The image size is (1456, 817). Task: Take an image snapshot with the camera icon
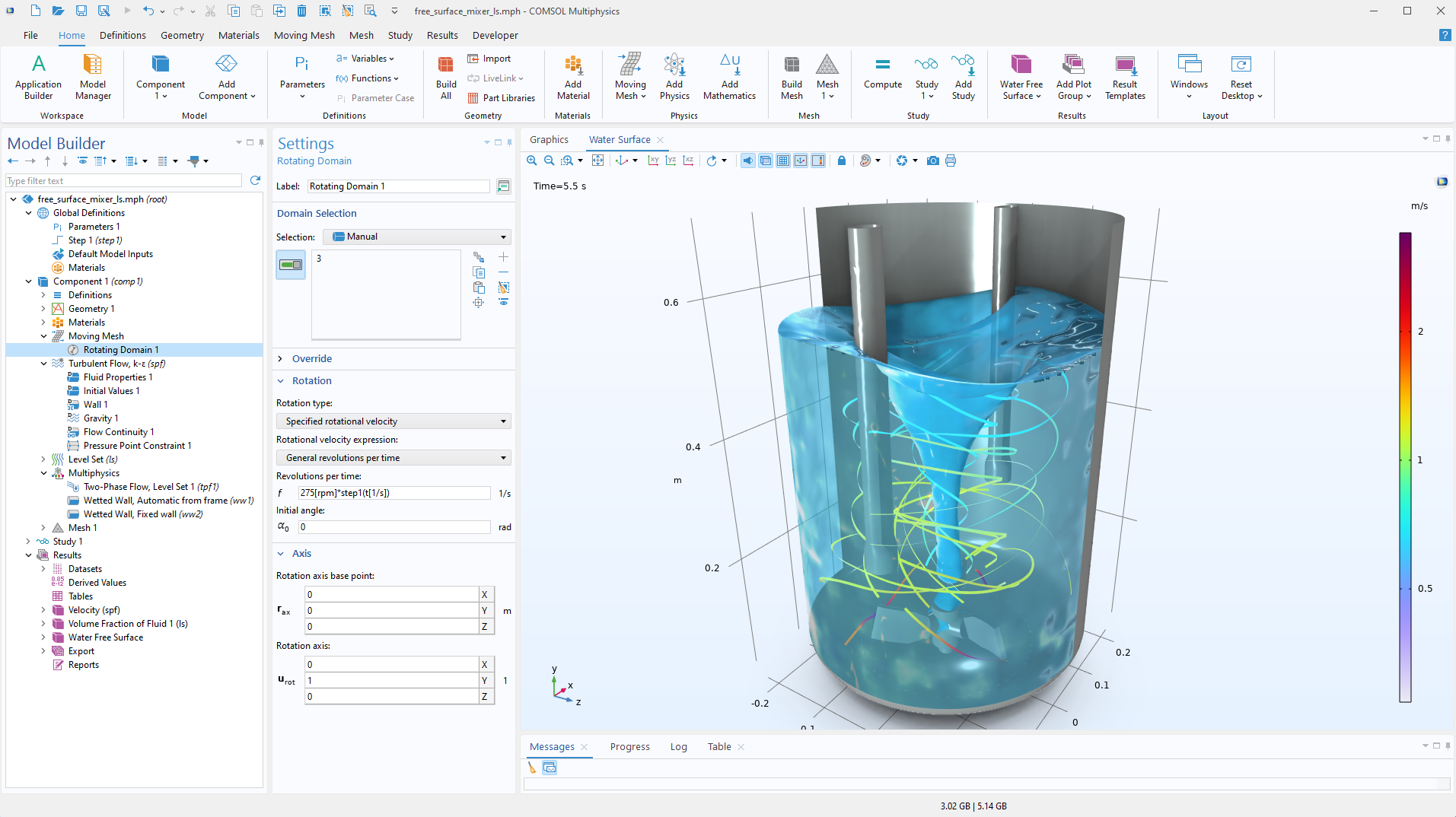932,161
